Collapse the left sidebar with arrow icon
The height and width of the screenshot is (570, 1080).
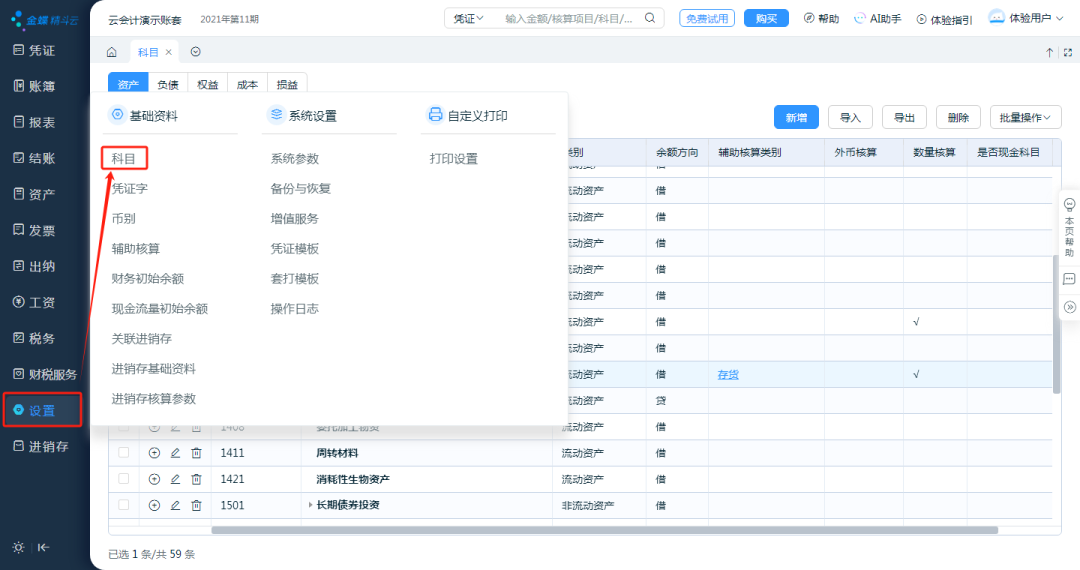[x=43, y=547]
